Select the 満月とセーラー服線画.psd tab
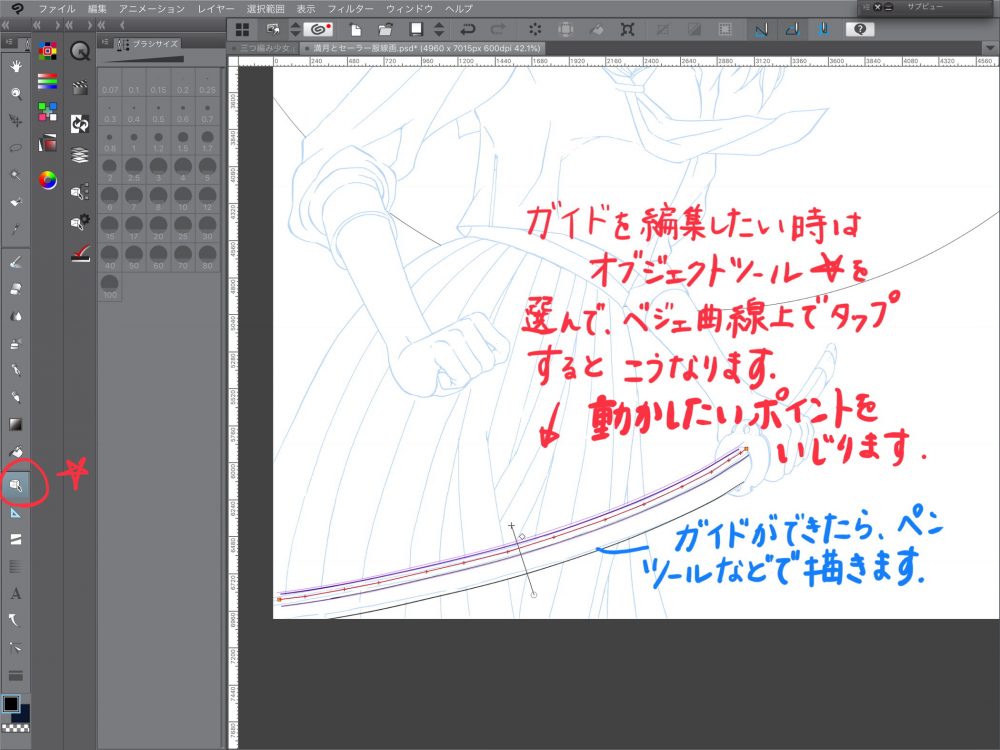The image size is (1000, 750). click(x=424, y=48)
